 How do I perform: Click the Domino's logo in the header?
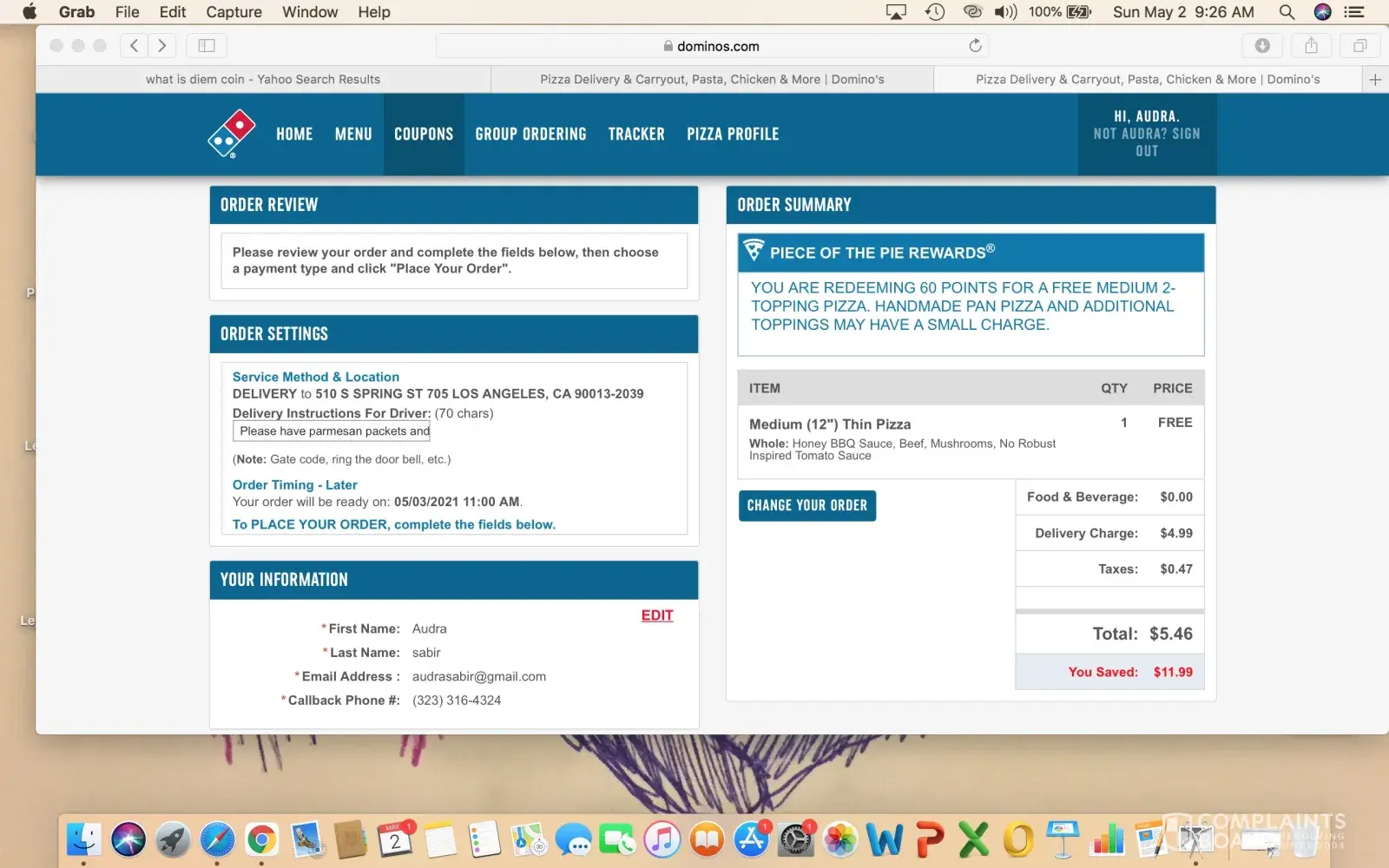231,134
